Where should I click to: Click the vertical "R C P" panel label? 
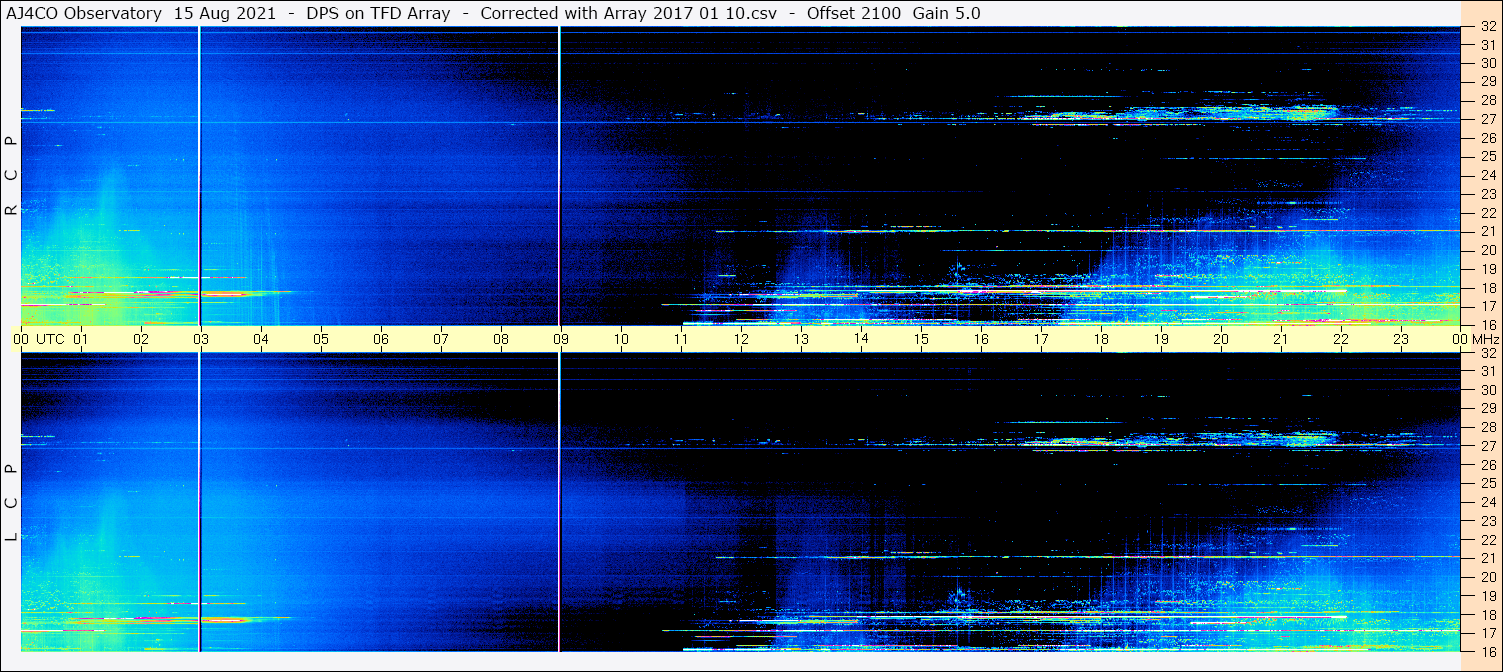point(11,175)
